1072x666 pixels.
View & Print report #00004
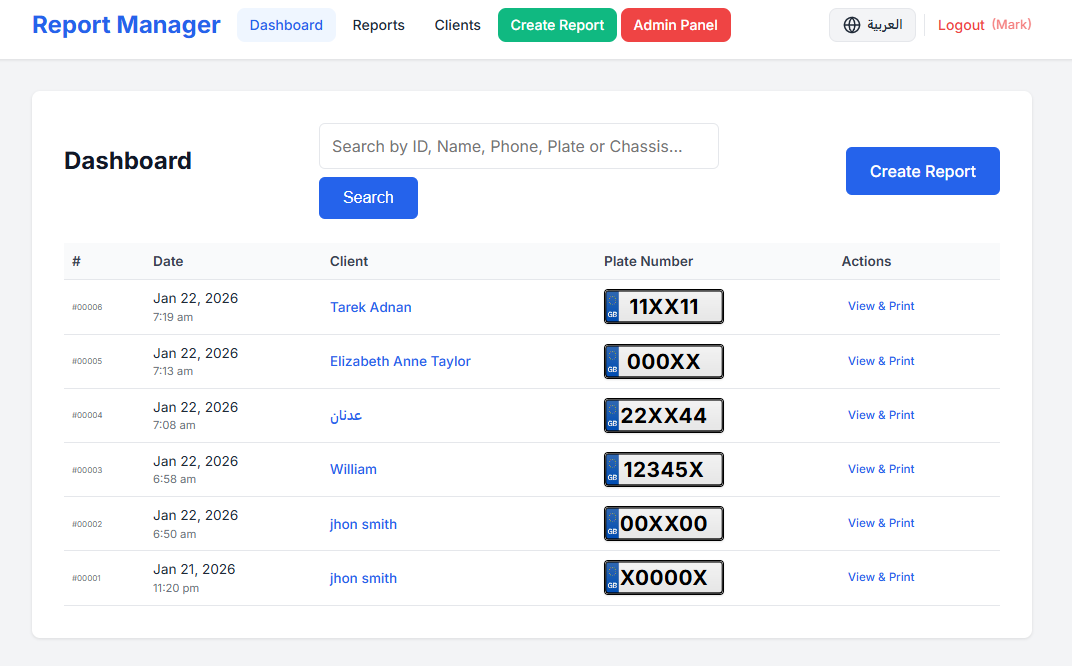[x=881, y=414]
